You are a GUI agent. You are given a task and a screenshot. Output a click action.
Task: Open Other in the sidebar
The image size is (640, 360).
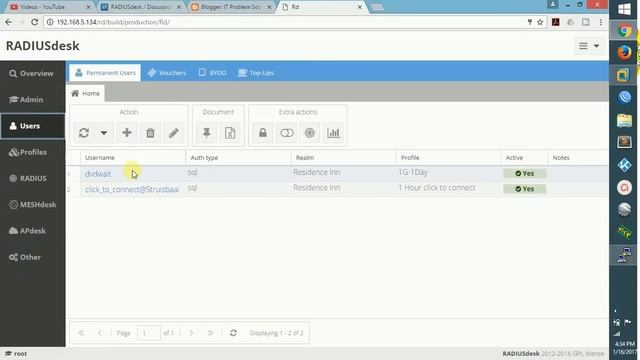(x=32, y=257)
